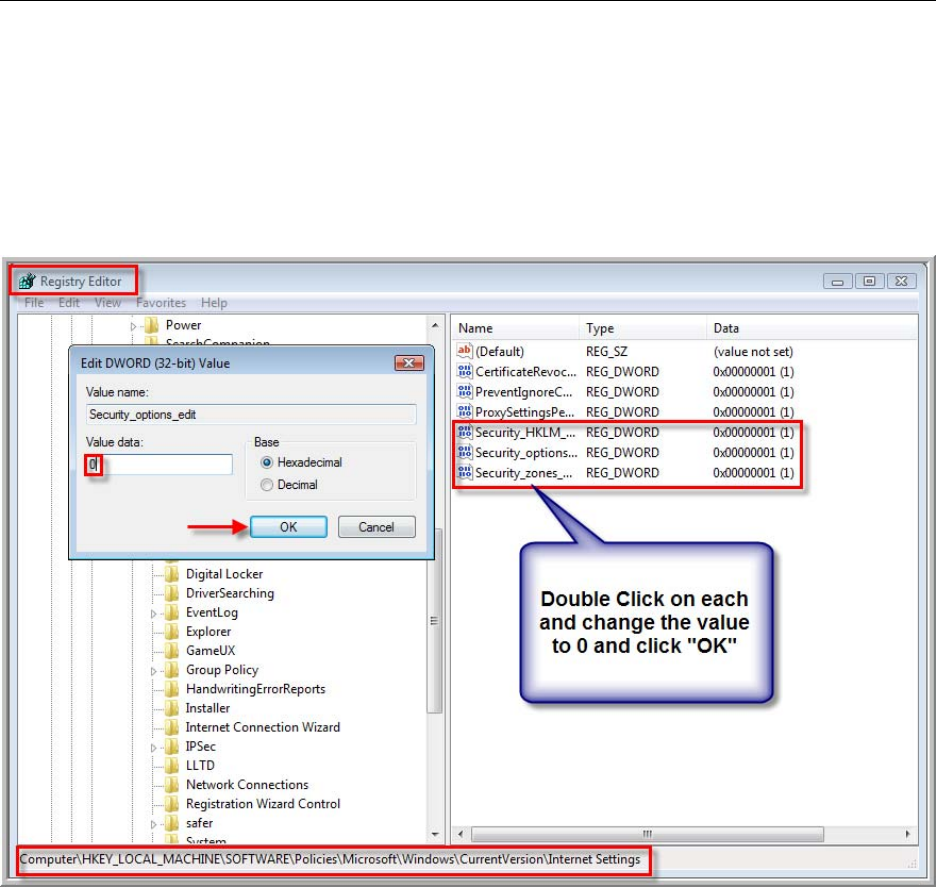Click the tree scroll down arrow
This screenshot has width=936, height=887.
435,834
